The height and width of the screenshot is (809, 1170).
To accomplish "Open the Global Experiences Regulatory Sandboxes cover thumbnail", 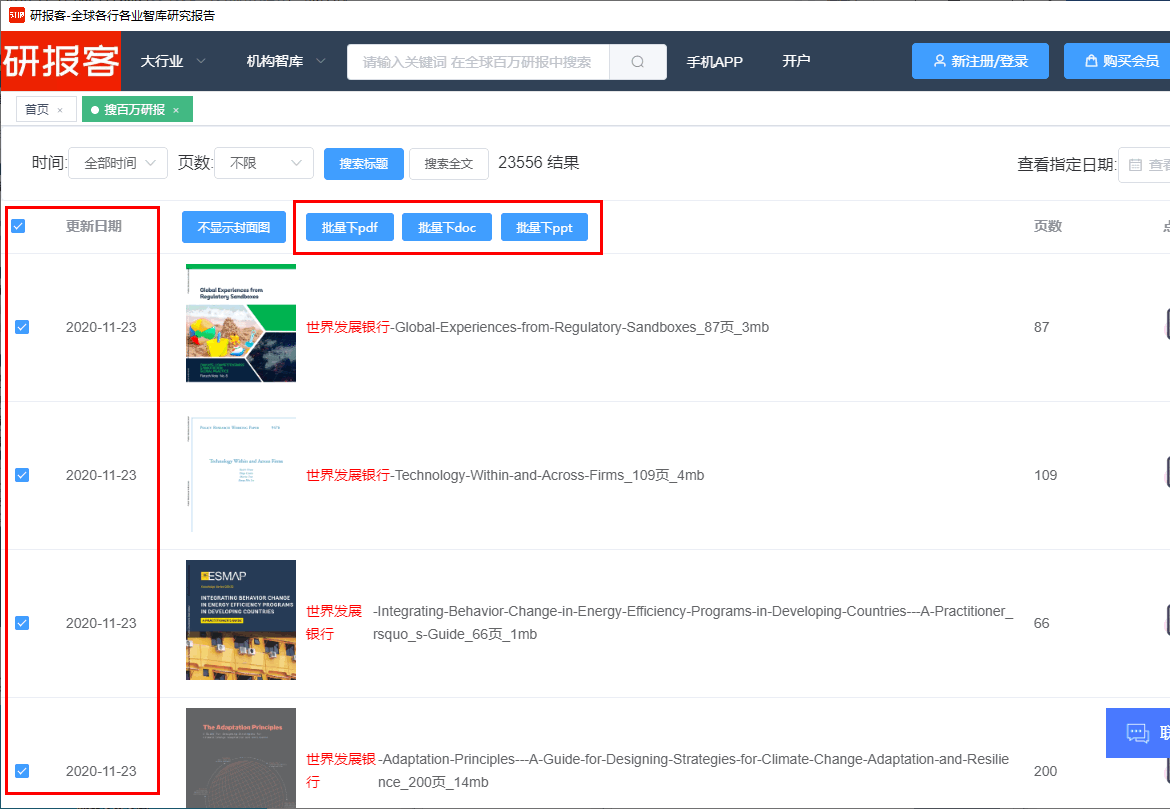I will click(241, 323).
